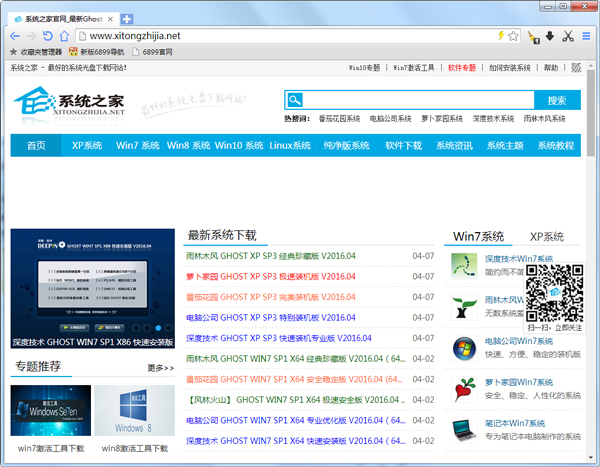Screen dimensions: 600x467
Task: Click the scissors screenshot tool icon
Action: (568, 36)
